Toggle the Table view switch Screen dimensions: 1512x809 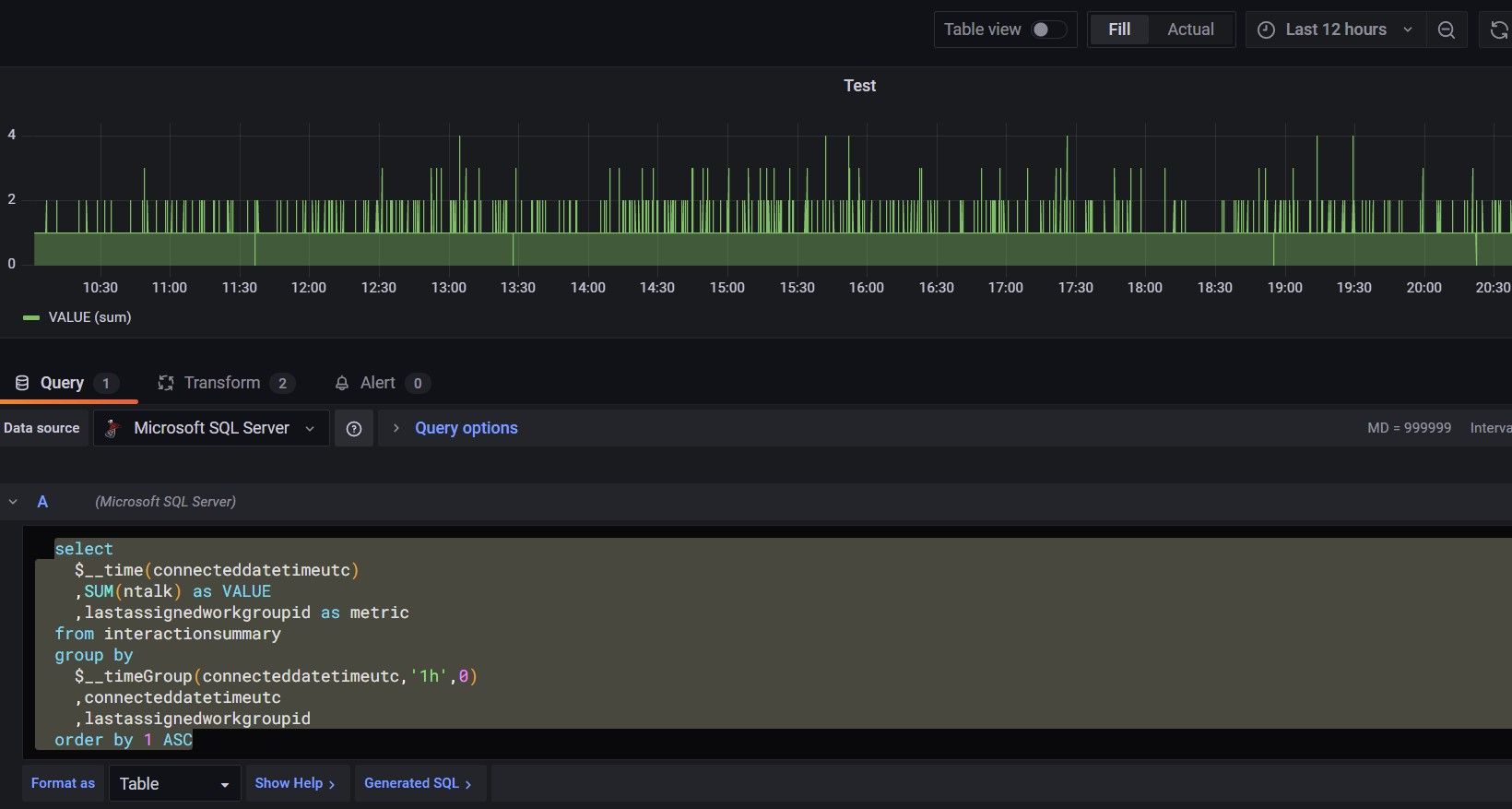(x=1047, y=30)
